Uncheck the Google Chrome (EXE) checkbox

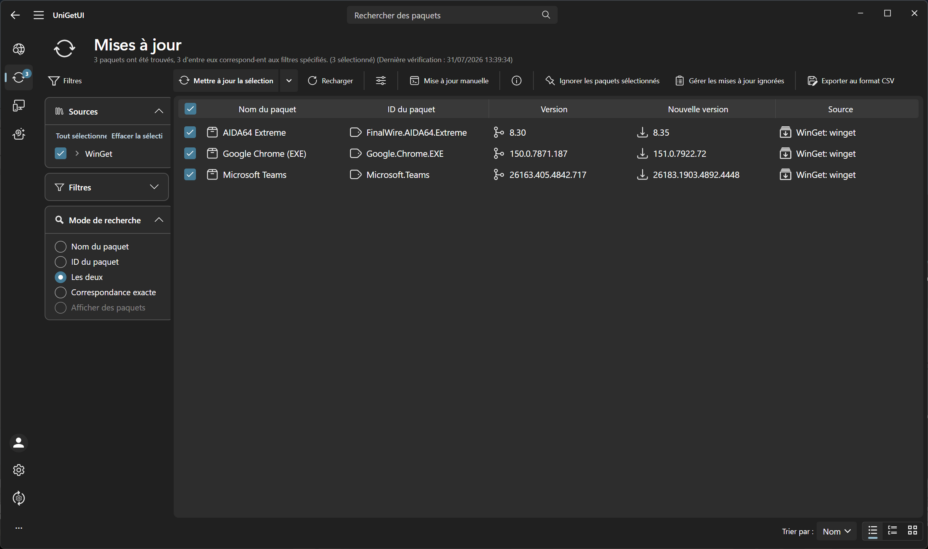click(x=190, y=153)
